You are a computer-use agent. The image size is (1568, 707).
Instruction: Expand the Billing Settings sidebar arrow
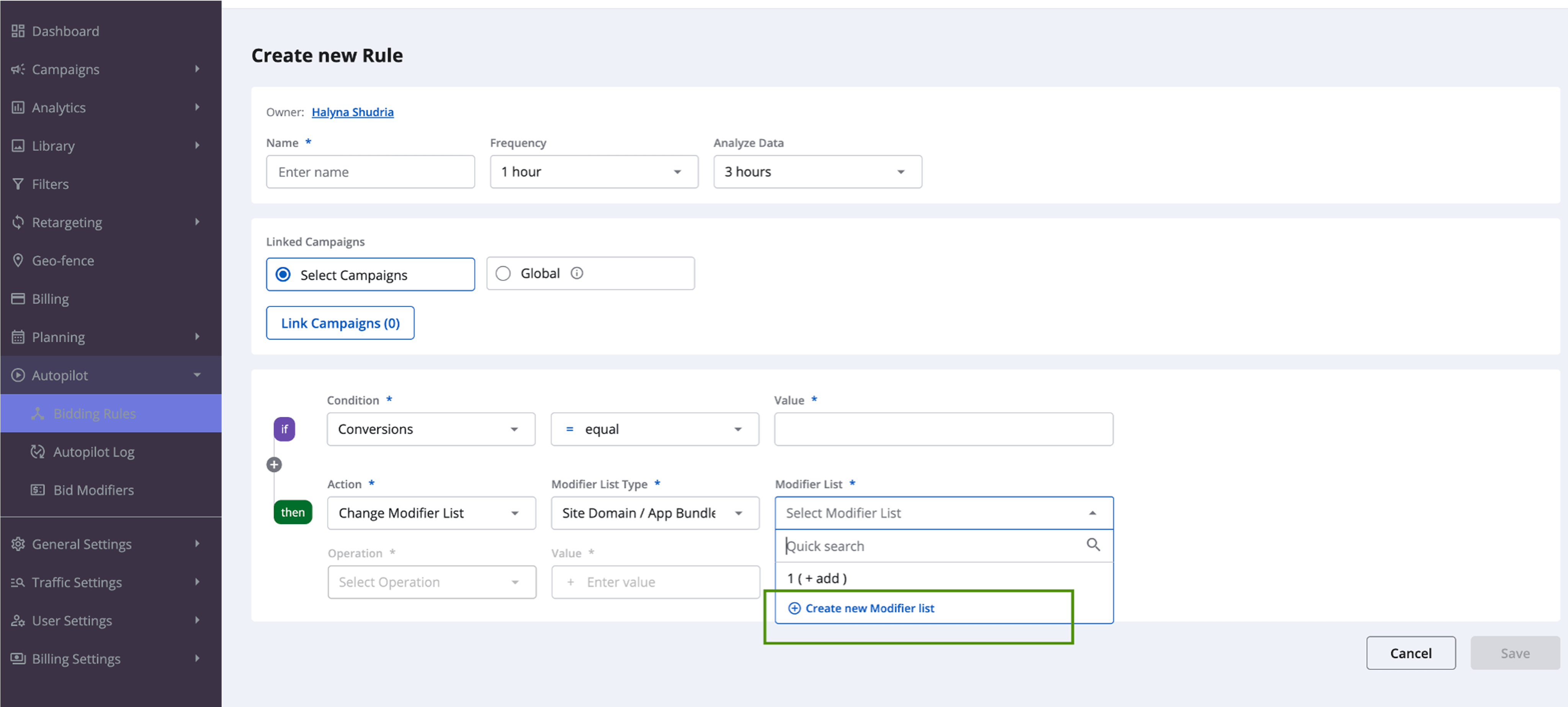[x=197, y=658]
